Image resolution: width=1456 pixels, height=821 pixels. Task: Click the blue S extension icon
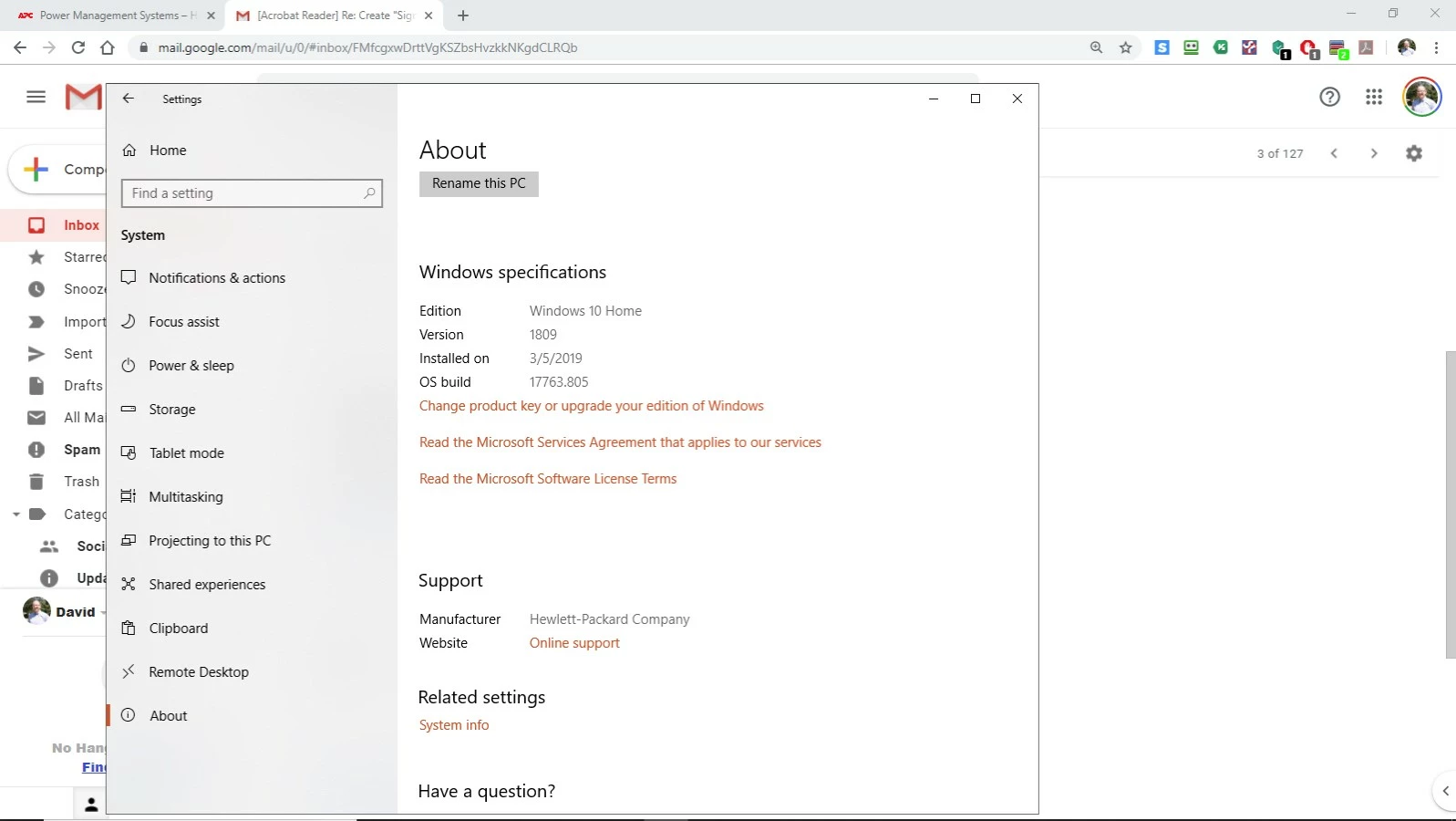pyautogui.click(x=1162, y=47)
